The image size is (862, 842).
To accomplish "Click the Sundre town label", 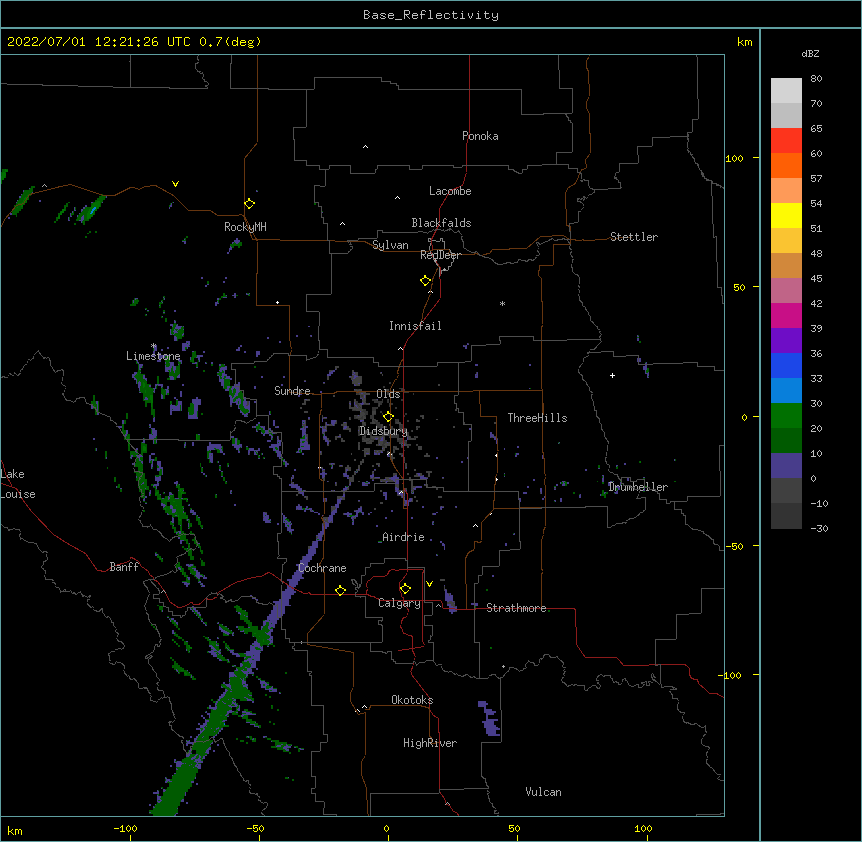I will pyautogui.click(x=292, y=391).
